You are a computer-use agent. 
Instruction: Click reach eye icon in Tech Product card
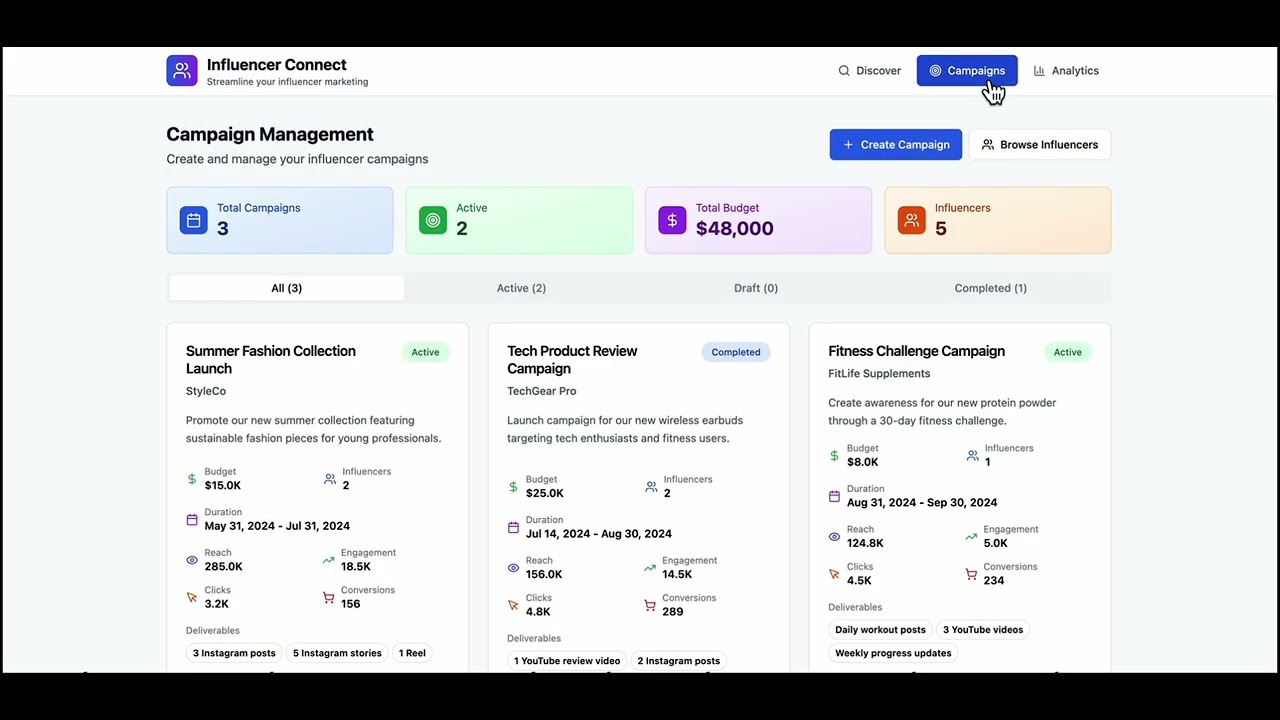click(x=513, y=568)
